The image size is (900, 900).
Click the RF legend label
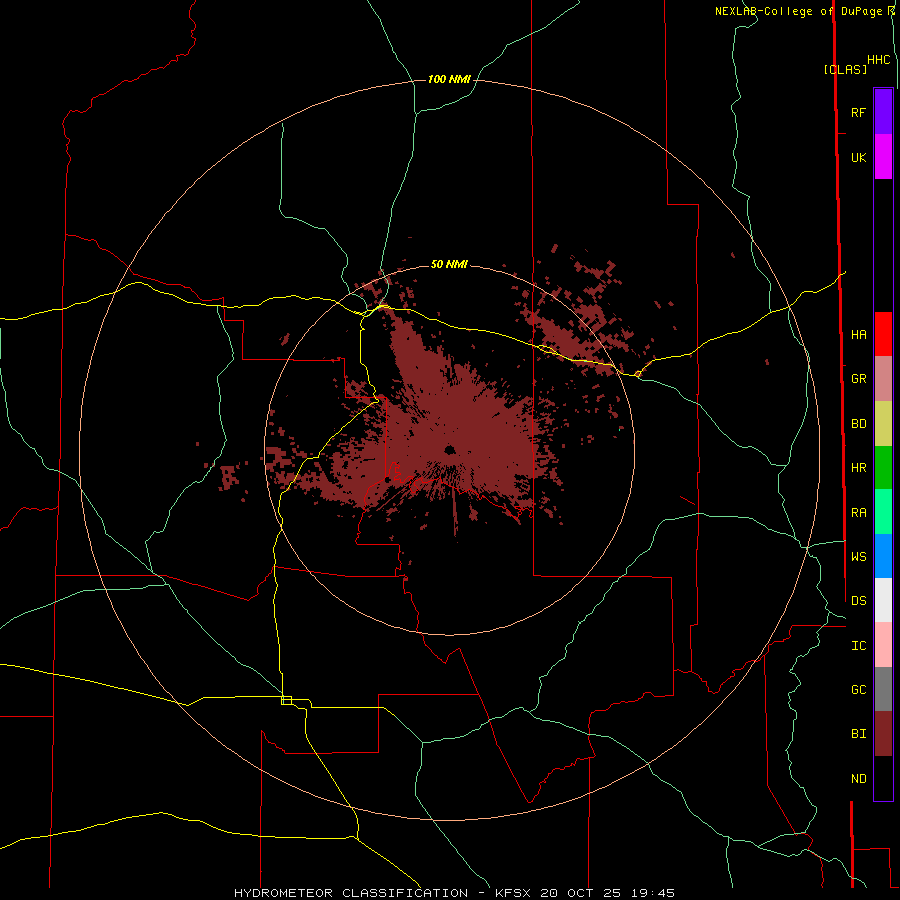coord(858,112)
